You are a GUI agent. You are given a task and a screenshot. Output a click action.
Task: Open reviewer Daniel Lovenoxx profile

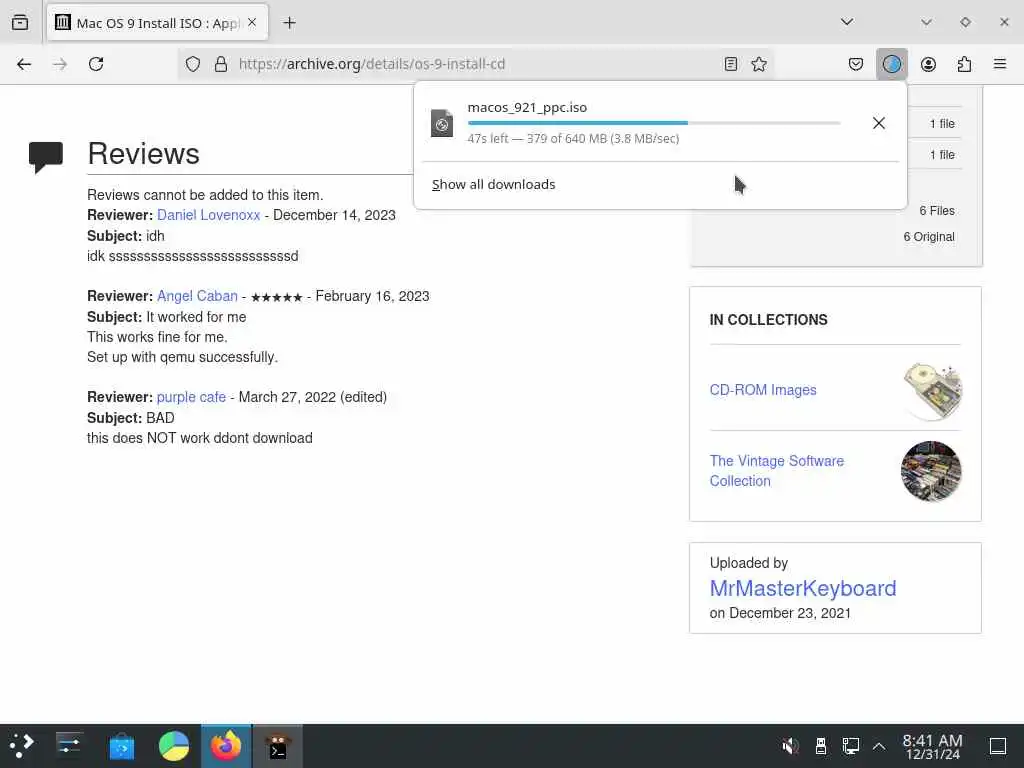(208, 215)
